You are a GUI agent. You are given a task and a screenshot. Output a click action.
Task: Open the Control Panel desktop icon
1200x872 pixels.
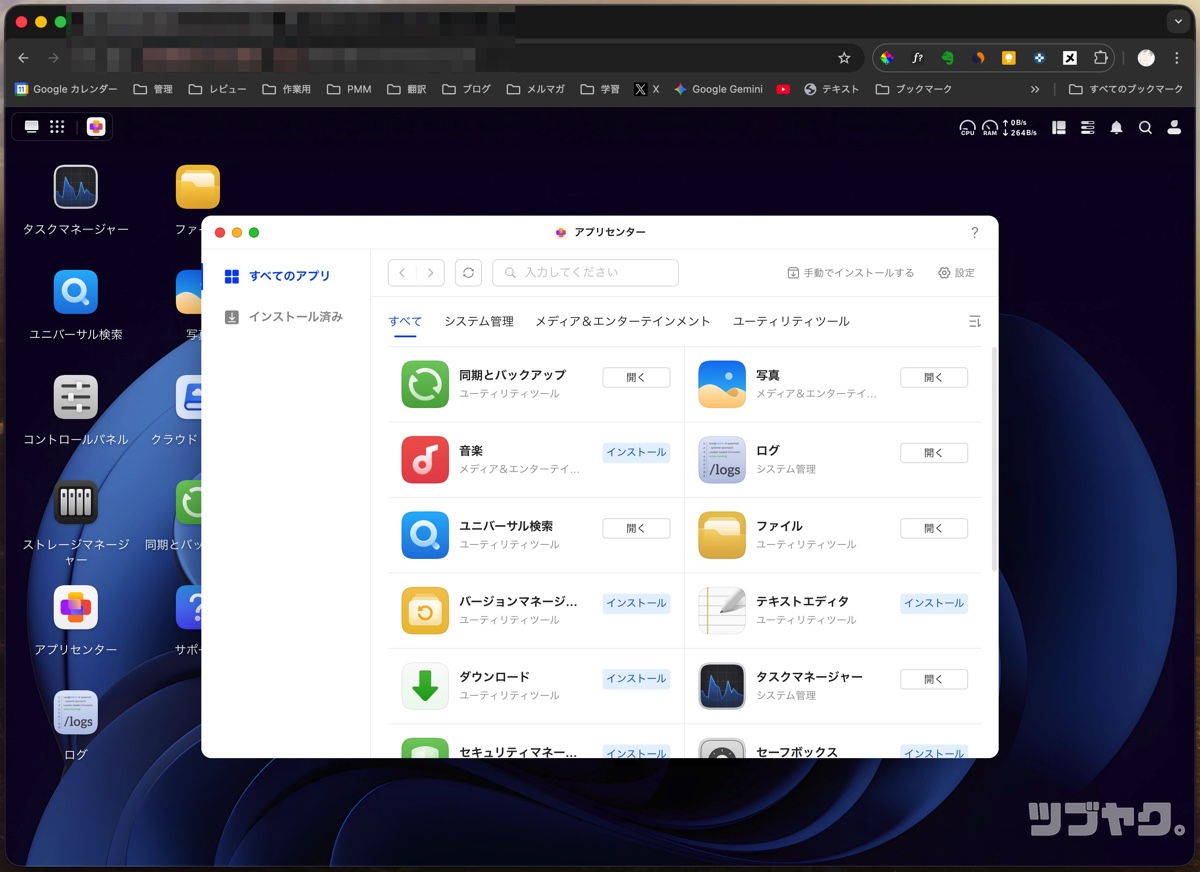coord(76,397)
